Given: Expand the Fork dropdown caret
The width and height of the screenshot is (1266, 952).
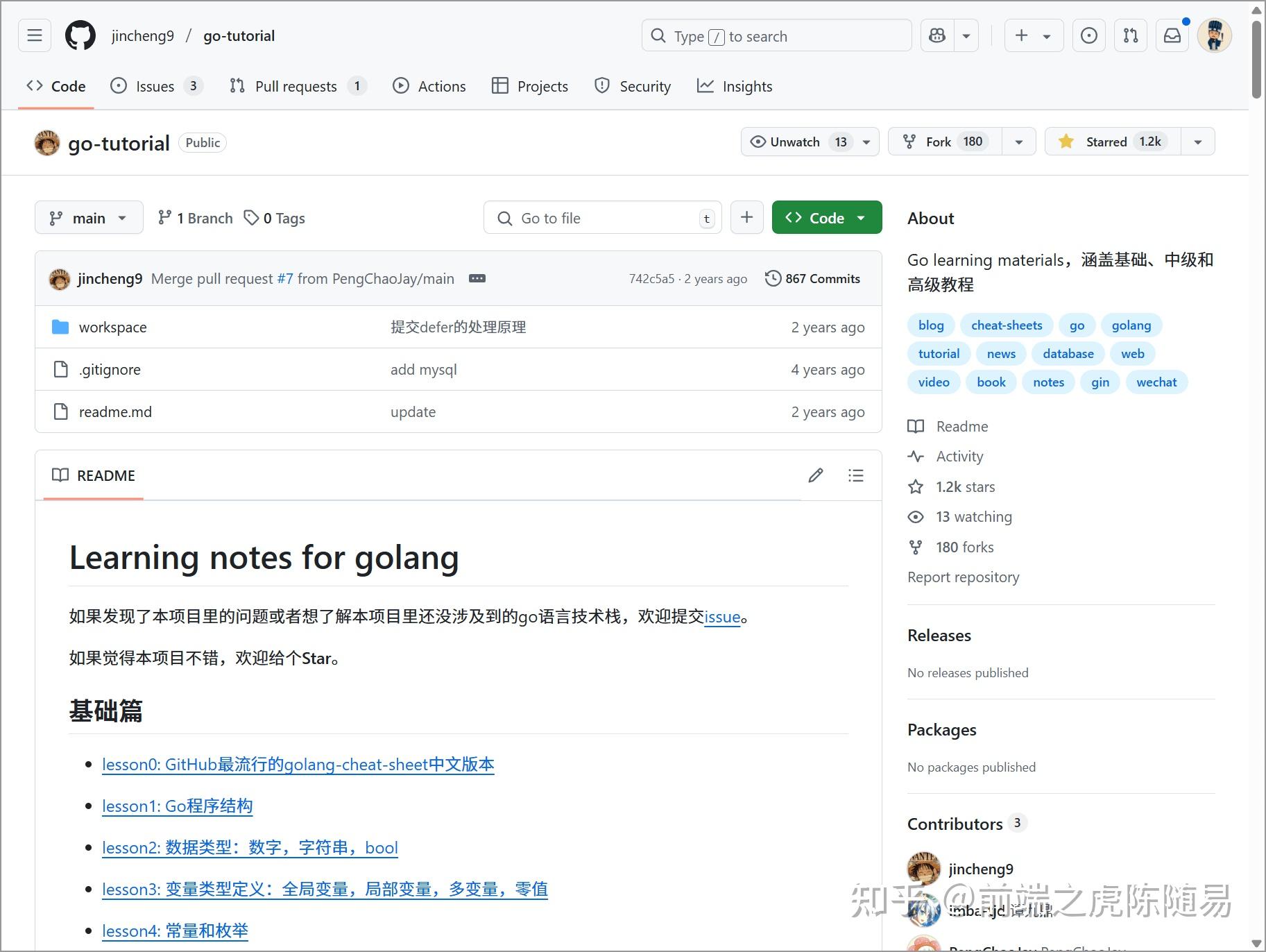Looking at the screenshot, I should pyautogui.click(x=1018, y=141).
